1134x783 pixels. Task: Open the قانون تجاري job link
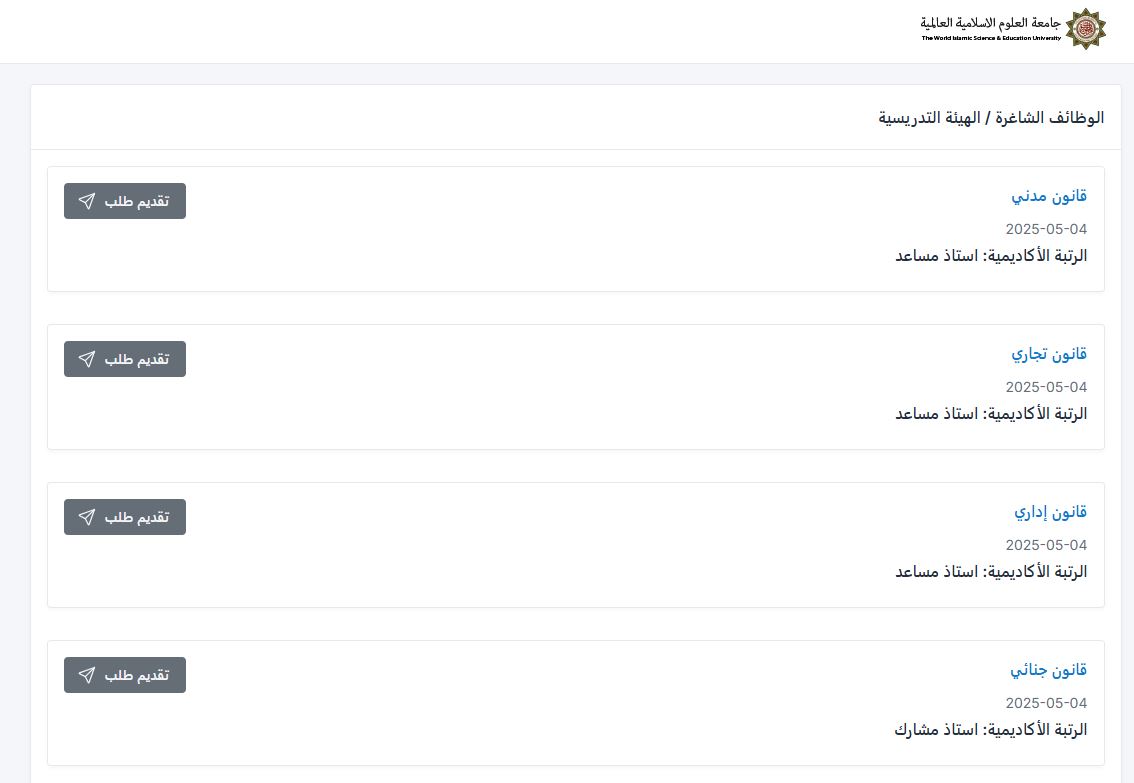tap(1048, 354)
